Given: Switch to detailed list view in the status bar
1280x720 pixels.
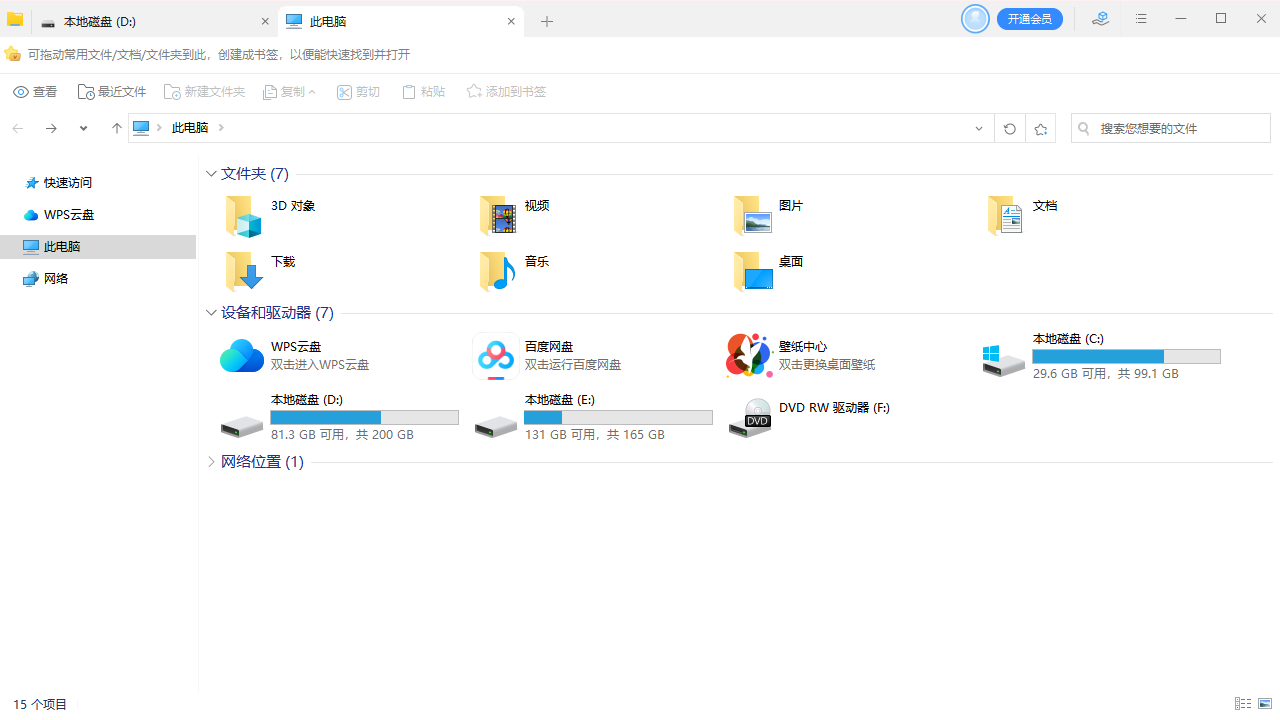Looking at the screenshot, I should [x=1242, y=704].
